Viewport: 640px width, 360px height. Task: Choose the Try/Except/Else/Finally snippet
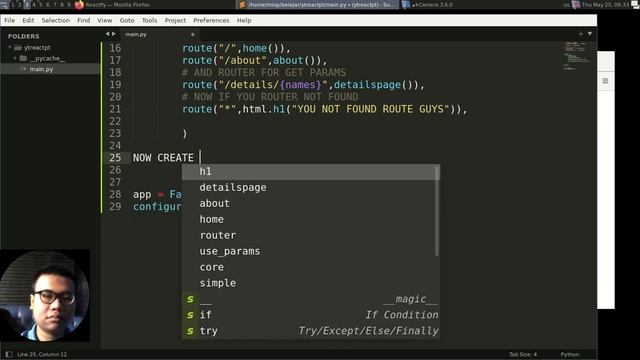[x=311, y=331]
